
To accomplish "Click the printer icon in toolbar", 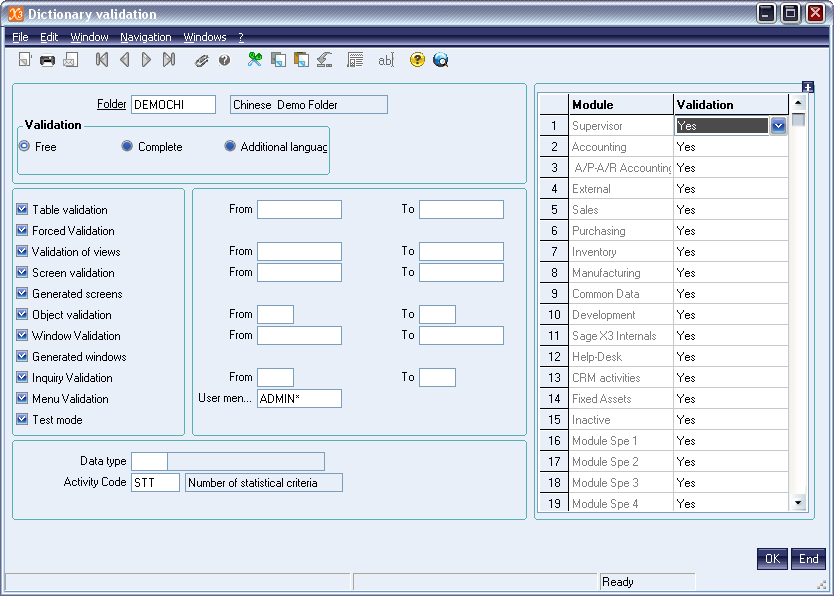I will 47,60.
